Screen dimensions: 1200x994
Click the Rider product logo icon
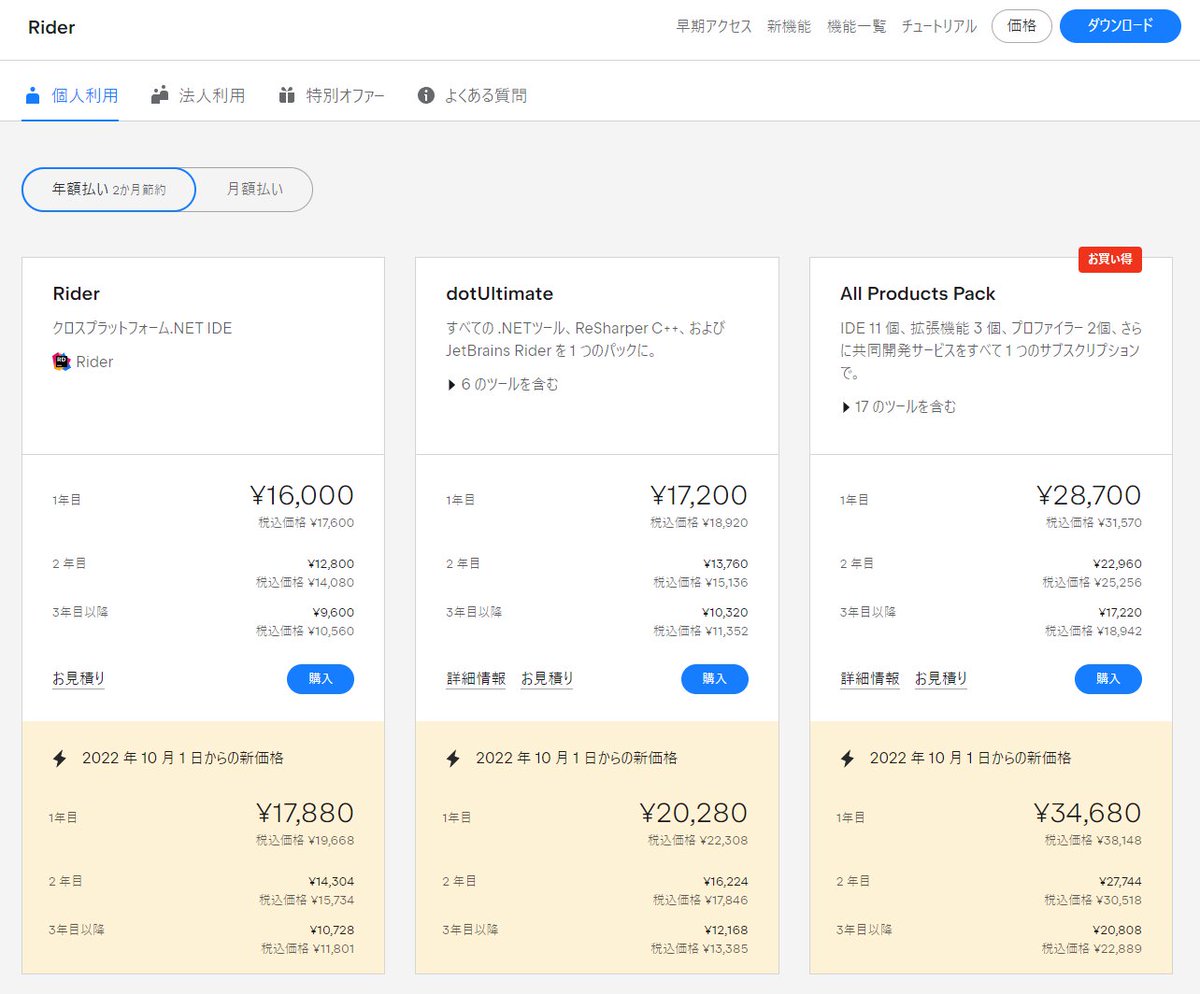[x=62, y=362]
